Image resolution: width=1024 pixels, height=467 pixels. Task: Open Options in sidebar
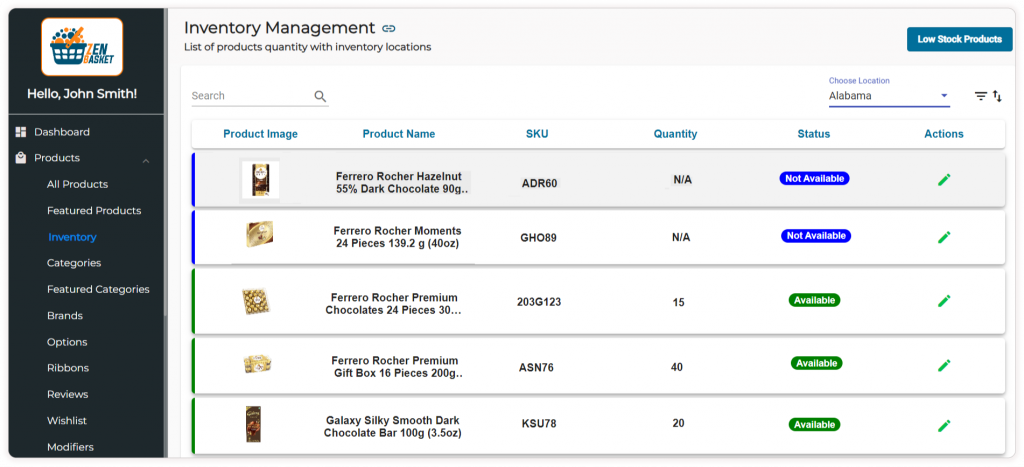pyautogui.click(x=67, y=342)
